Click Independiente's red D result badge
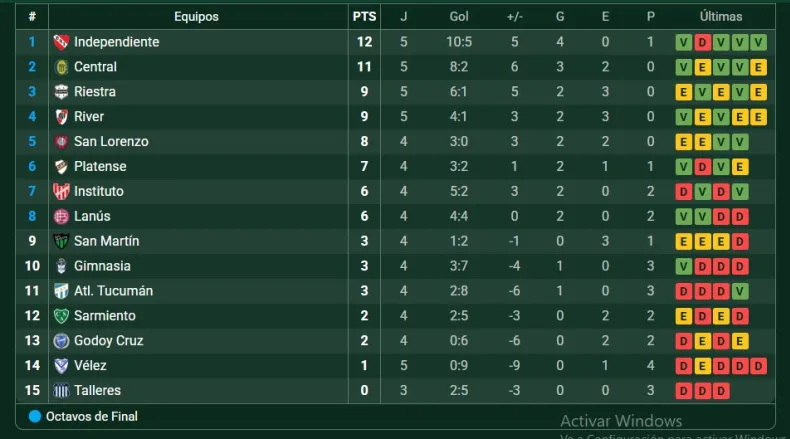Viewport: 790px width, 439px height. pyautogui.click(x=702, y=42)
